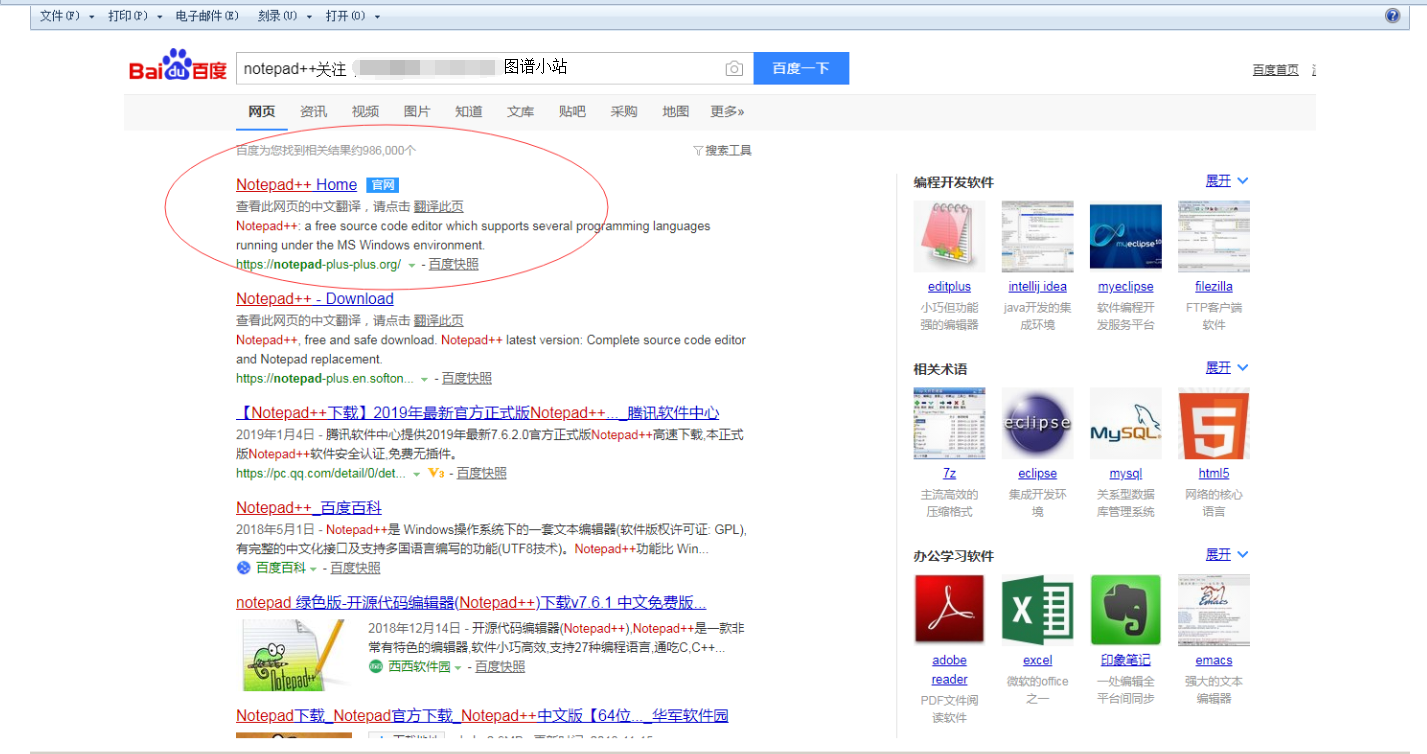Screen dimensions: 1427x754
Task: Click the 印象笔记 elephant icon
Action: click(1126, 610)
